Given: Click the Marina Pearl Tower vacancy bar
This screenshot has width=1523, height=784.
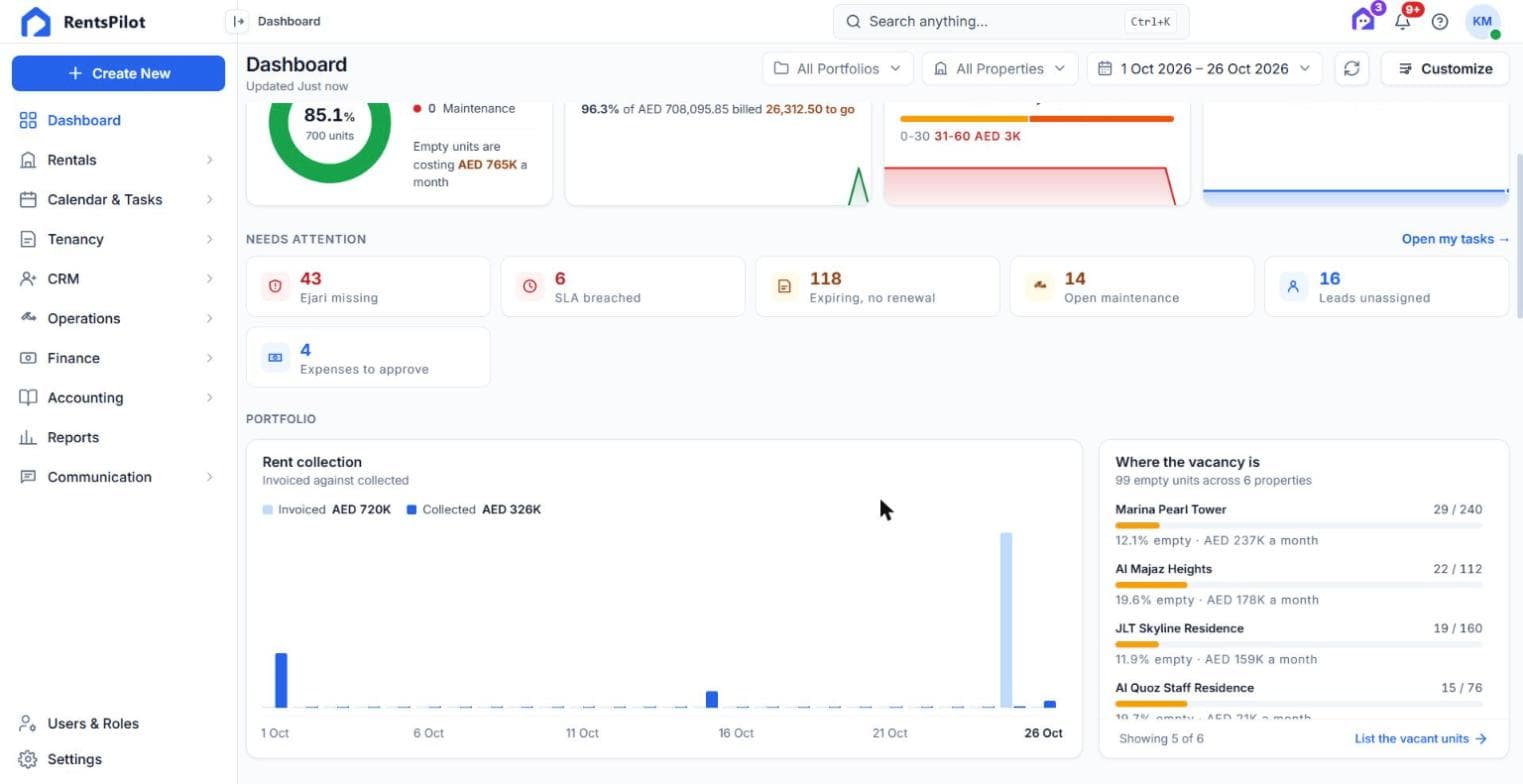Looking at the screenshot, I should [x=1299, y=525].
